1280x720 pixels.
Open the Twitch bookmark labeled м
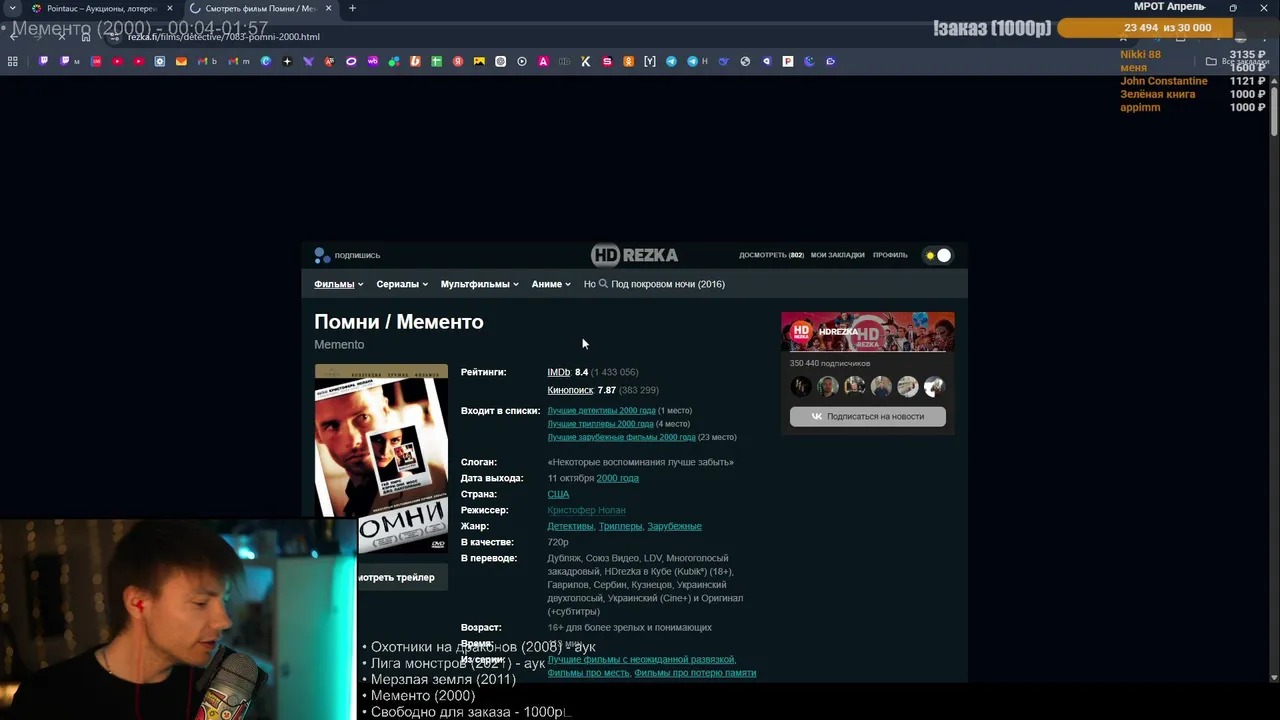coord(70,61)
